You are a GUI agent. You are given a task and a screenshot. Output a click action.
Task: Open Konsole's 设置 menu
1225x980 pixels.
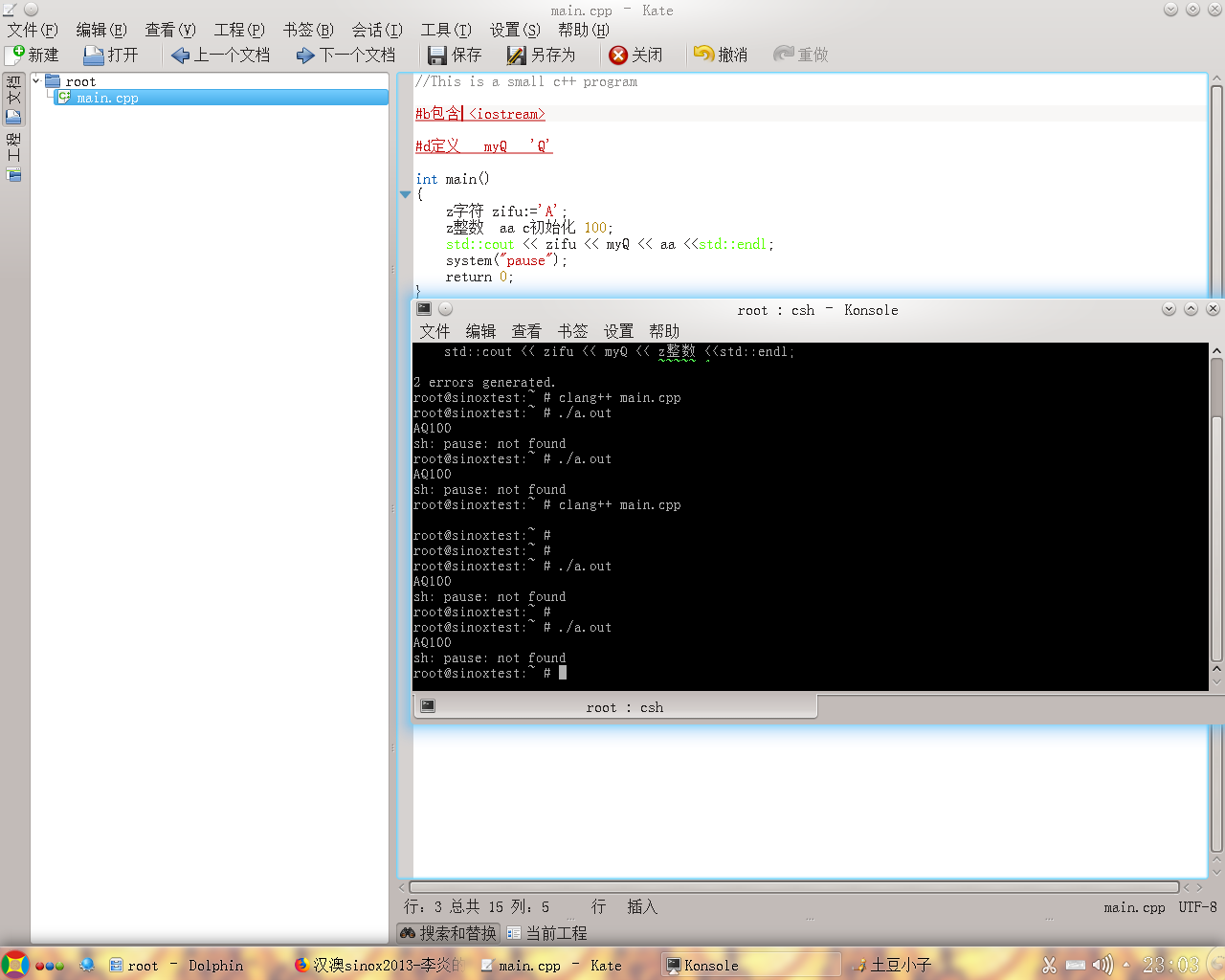(618, 331)
